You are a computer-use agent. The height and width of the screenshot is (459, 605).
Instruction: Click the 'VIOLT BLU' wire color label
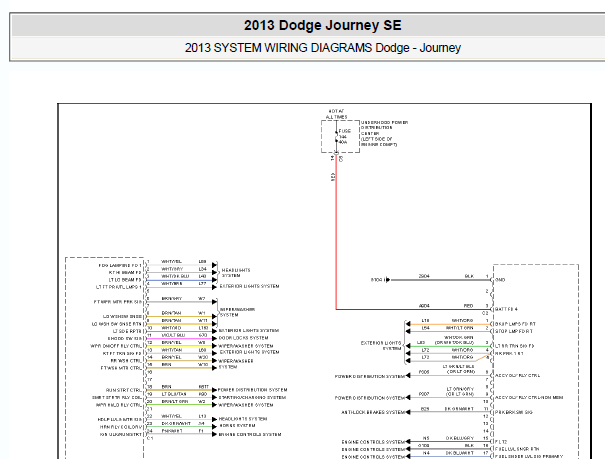coord(173,335)
